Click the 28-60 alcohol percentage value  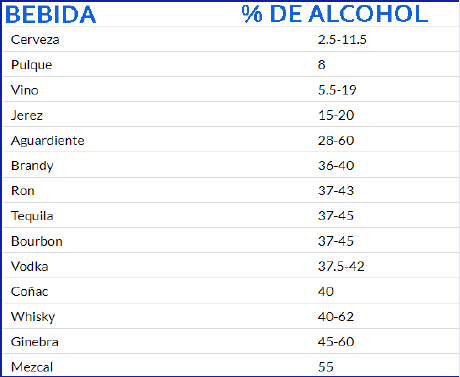(336, 140)
